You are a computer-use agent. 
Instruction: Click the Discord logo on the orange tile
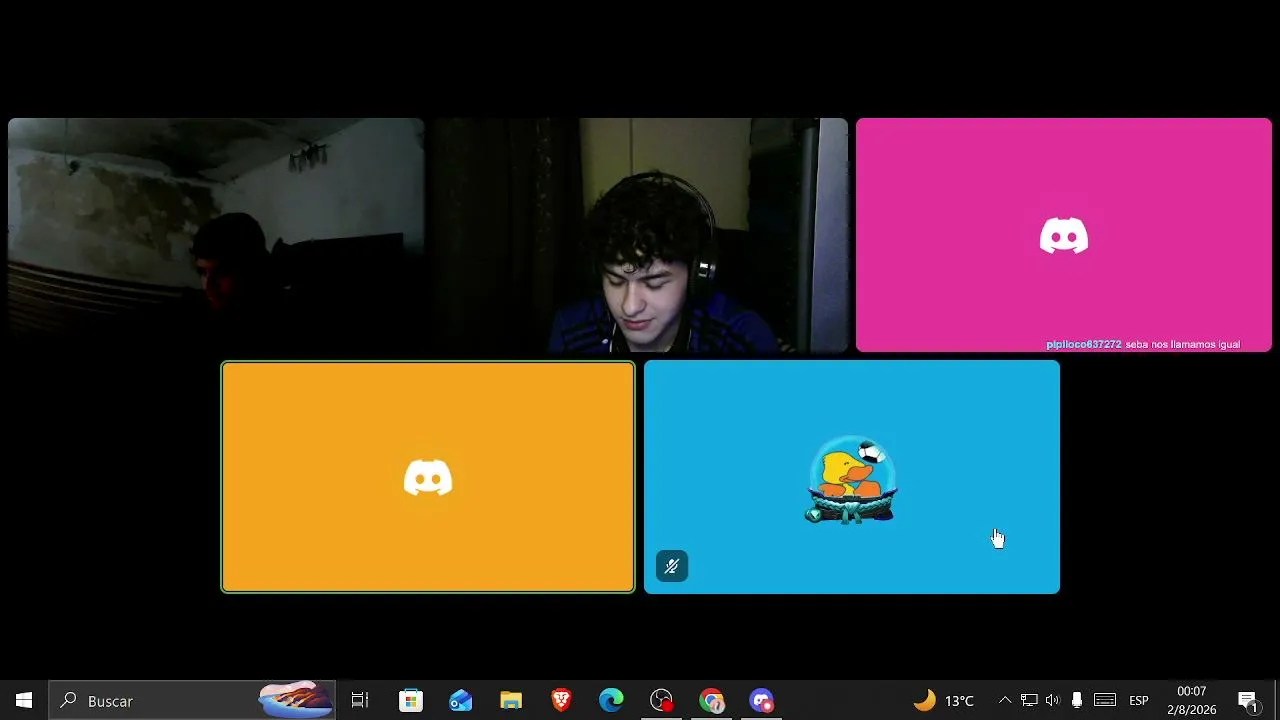click(x=428, y=478)
